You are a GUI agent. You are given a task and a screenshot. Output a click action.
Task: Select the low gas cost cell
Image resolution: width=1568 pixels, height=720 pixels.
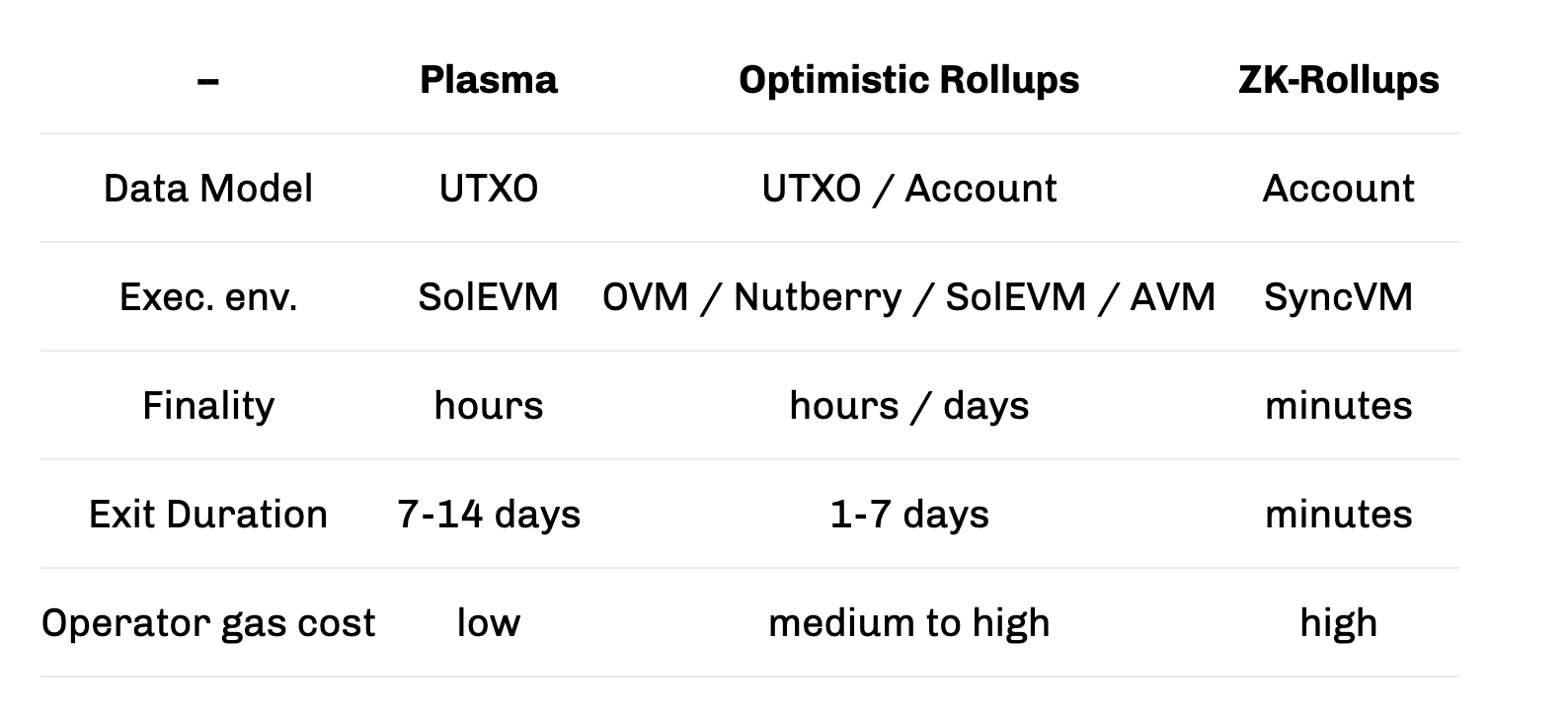tap(488, 623)
